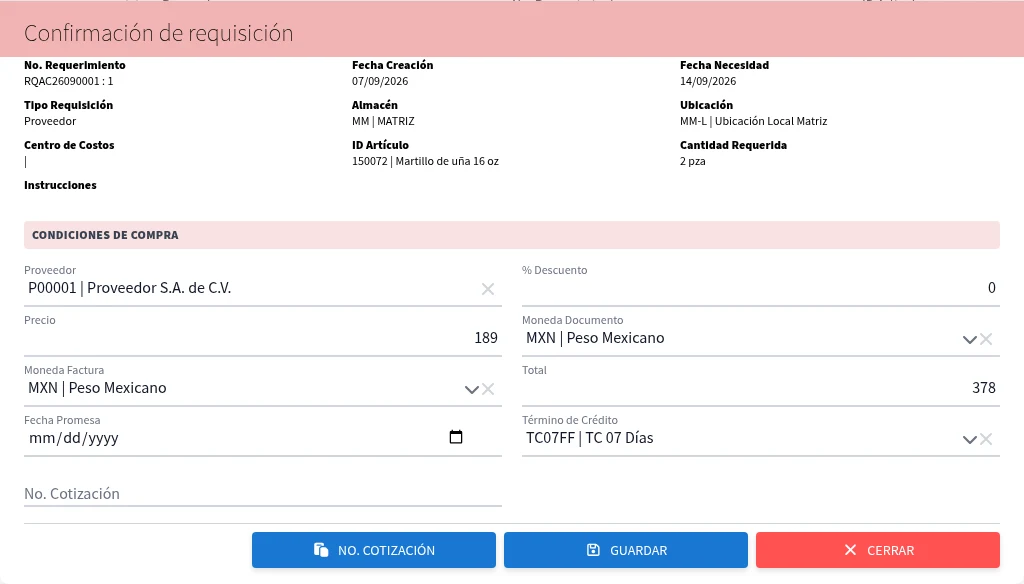
Task: Open the Fecha Promesa calendar picker
Action: [x=456, y=437]
